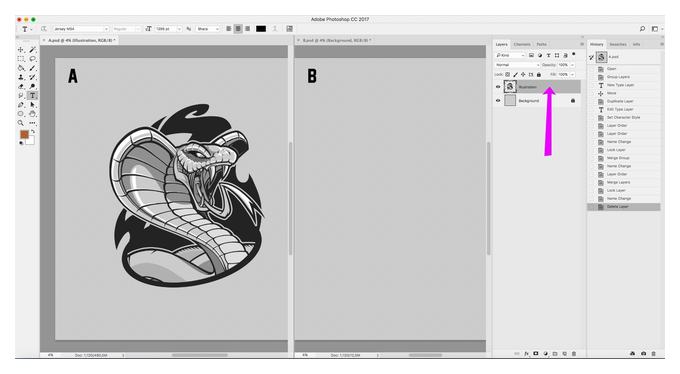Align text right
Image resolution: width=680 pixels, height=374 pixels.
pos(248,29)
